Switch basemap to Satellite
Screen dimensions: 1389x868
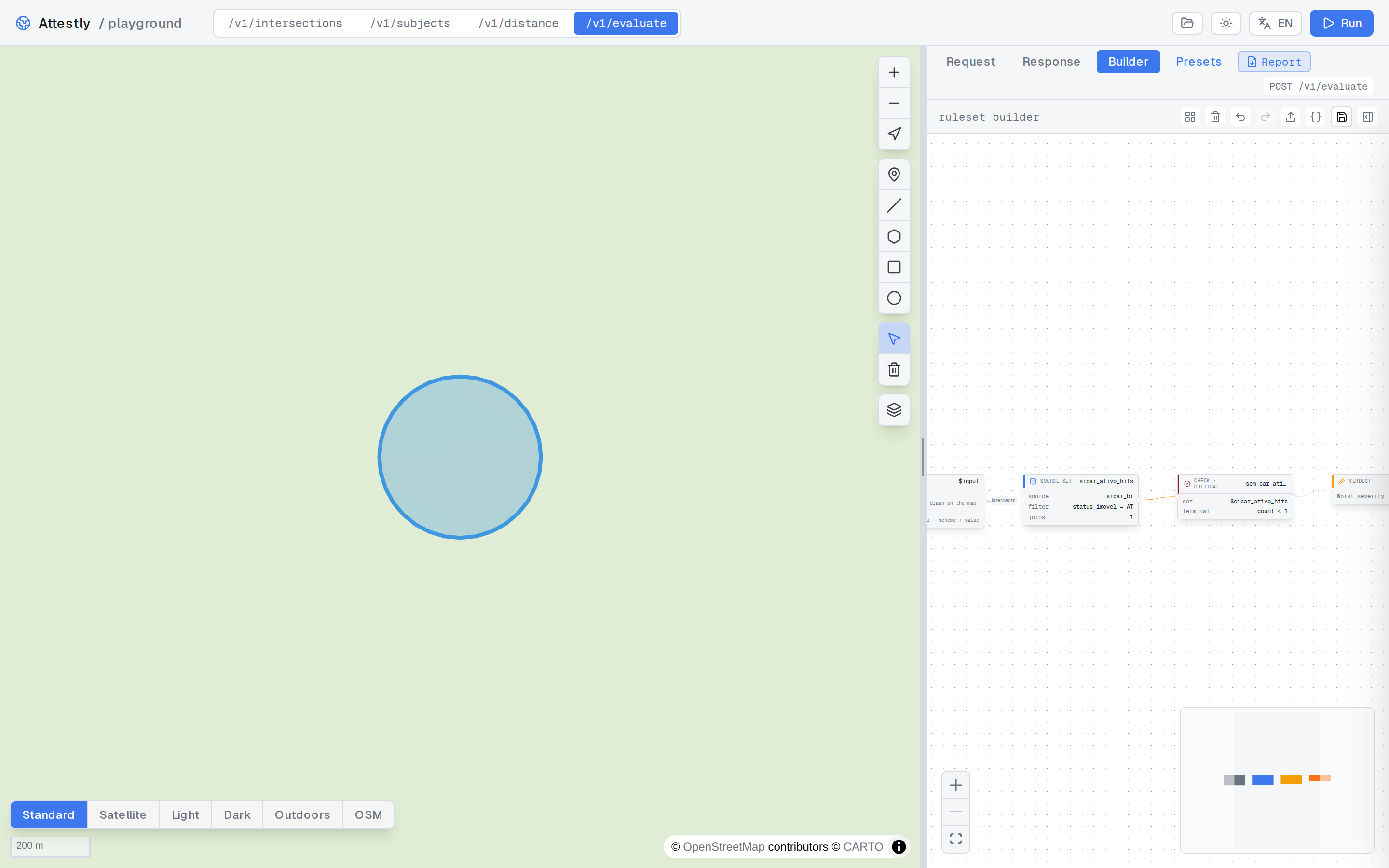point(123,814)
